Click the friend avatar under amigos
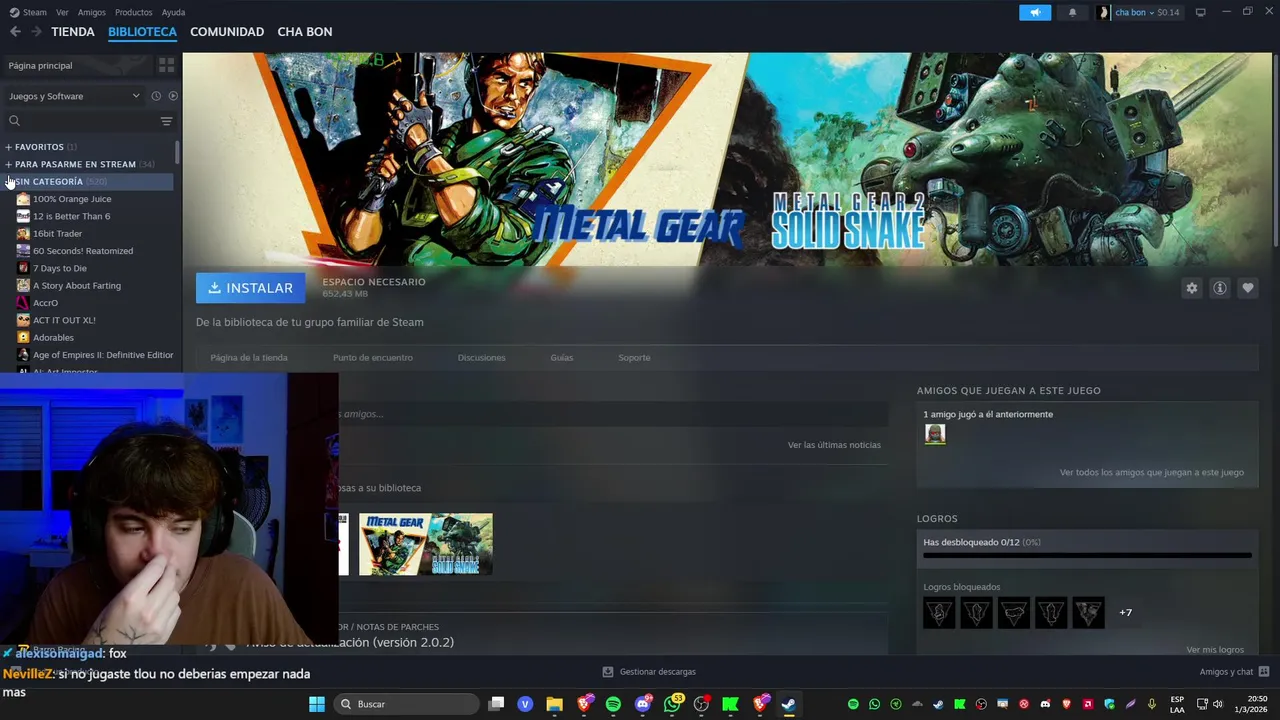Viewport: 1280px width, 720px height. coord(935,434)
